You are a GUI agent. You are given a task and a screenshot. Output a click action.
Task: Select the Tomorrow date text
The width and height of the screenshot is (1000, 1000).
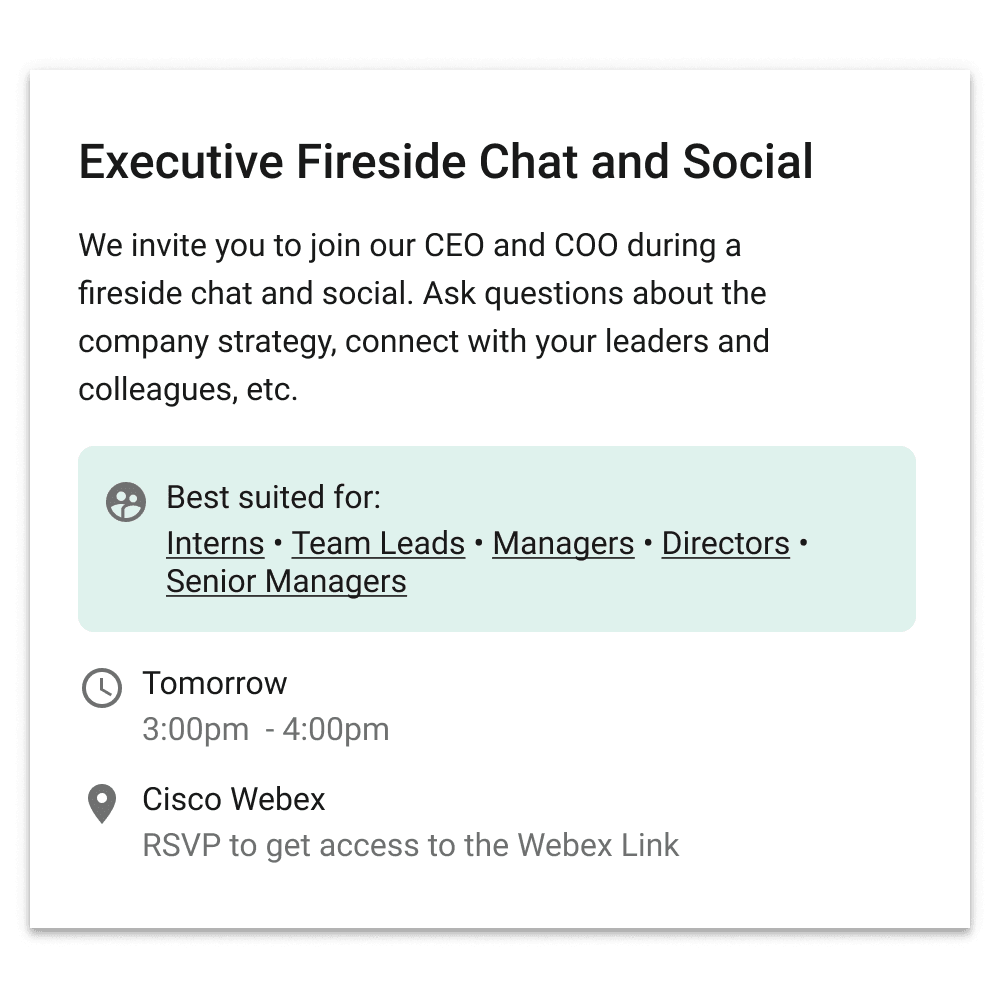[x=214, y=684]
